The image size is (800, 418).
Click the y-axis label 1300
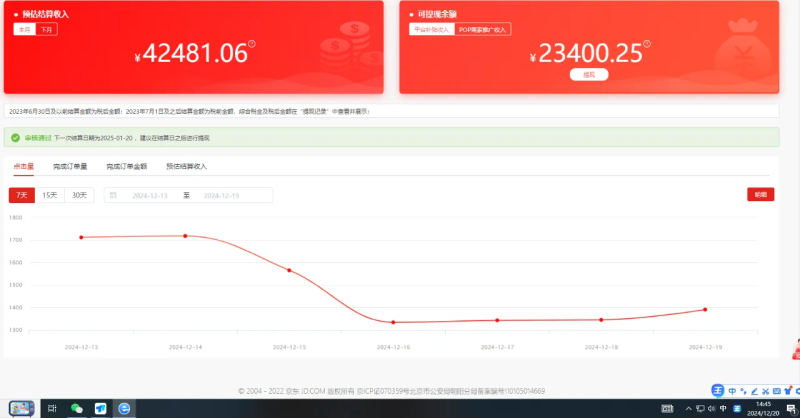point(16,330)
